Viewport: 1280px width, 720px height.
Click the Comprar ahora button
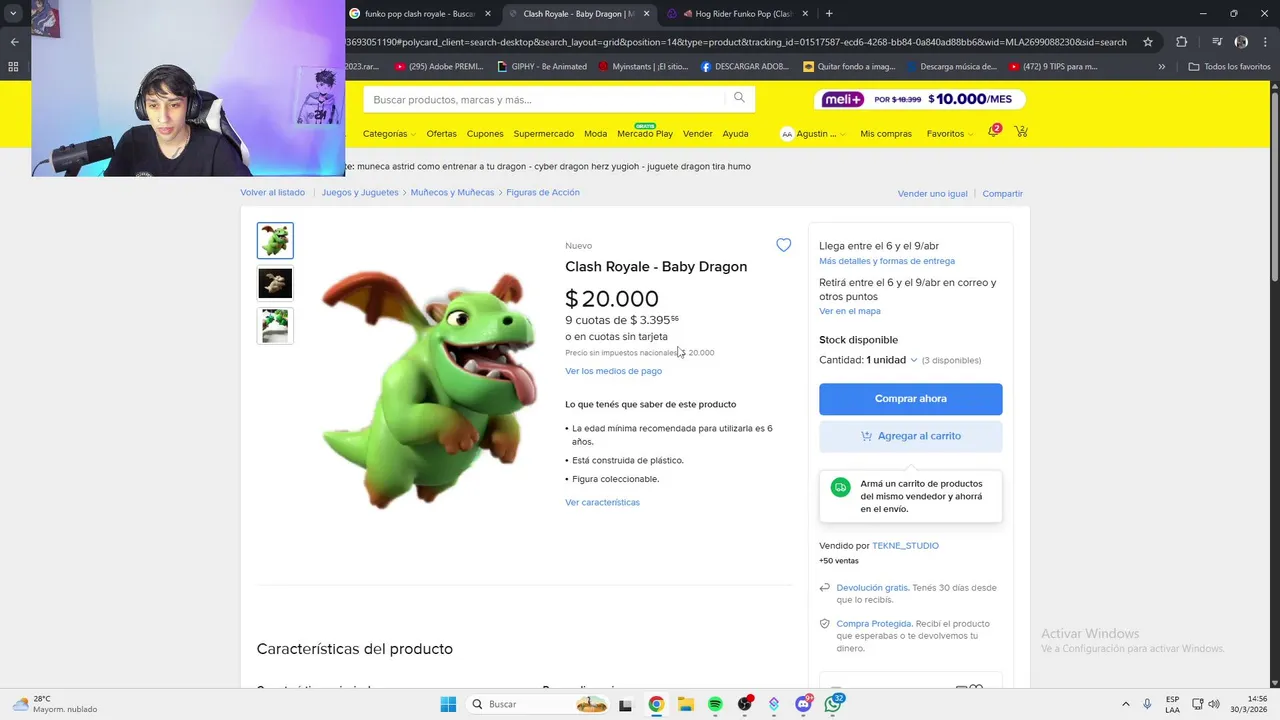tap(910, 398)
